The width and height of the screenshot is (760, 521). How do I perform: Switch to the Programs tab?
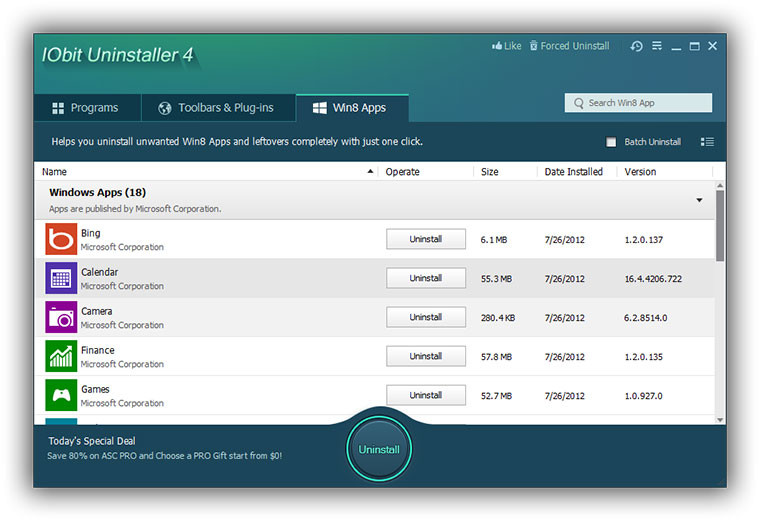coord(87,108)
